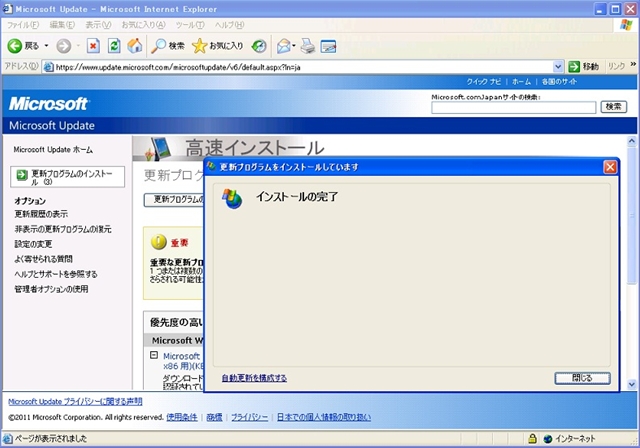
Task: Print the page with the printer icon
Action: point(308,46)
